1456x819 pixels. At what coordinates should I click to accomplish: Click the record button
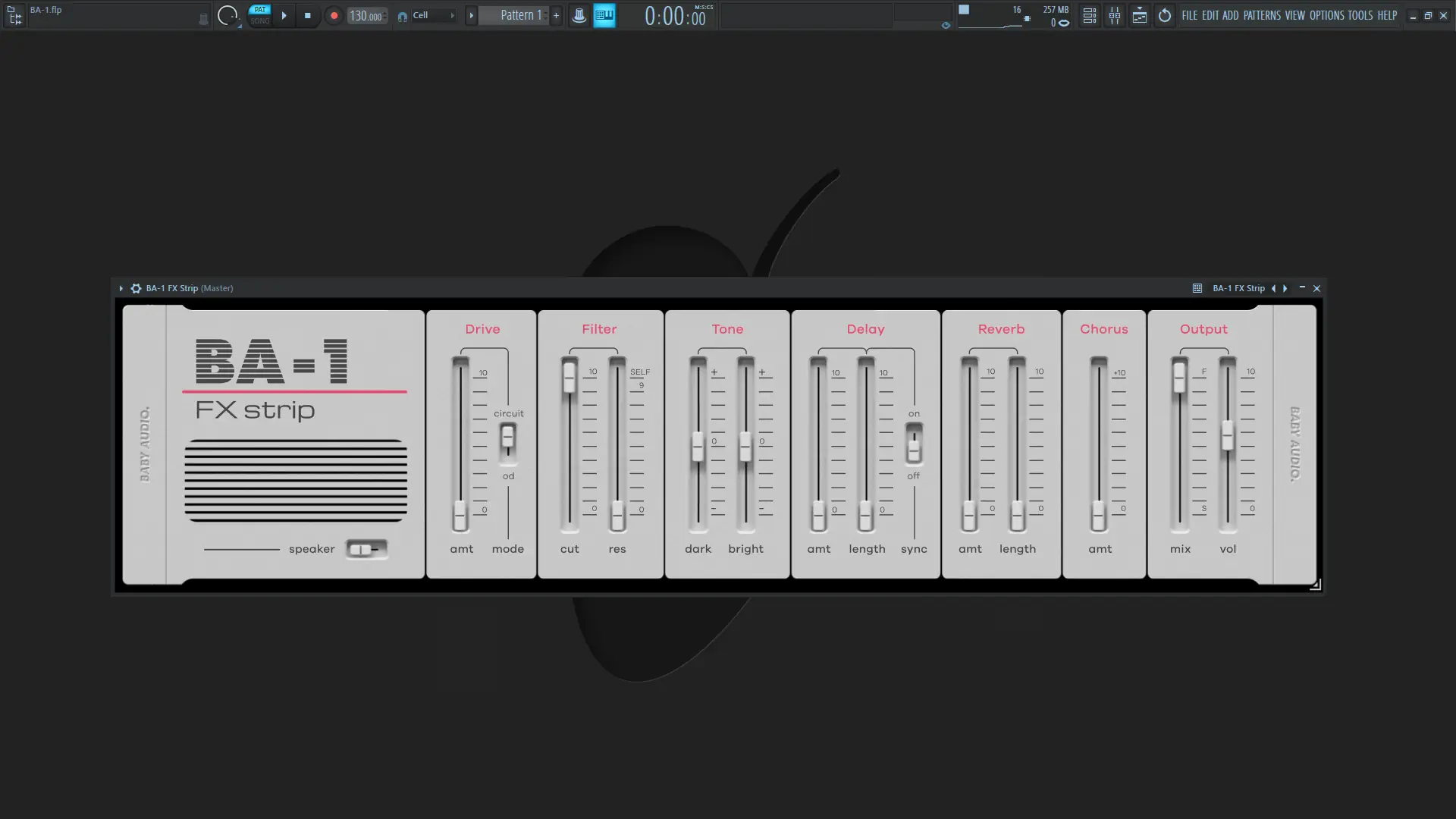(334, 15)
